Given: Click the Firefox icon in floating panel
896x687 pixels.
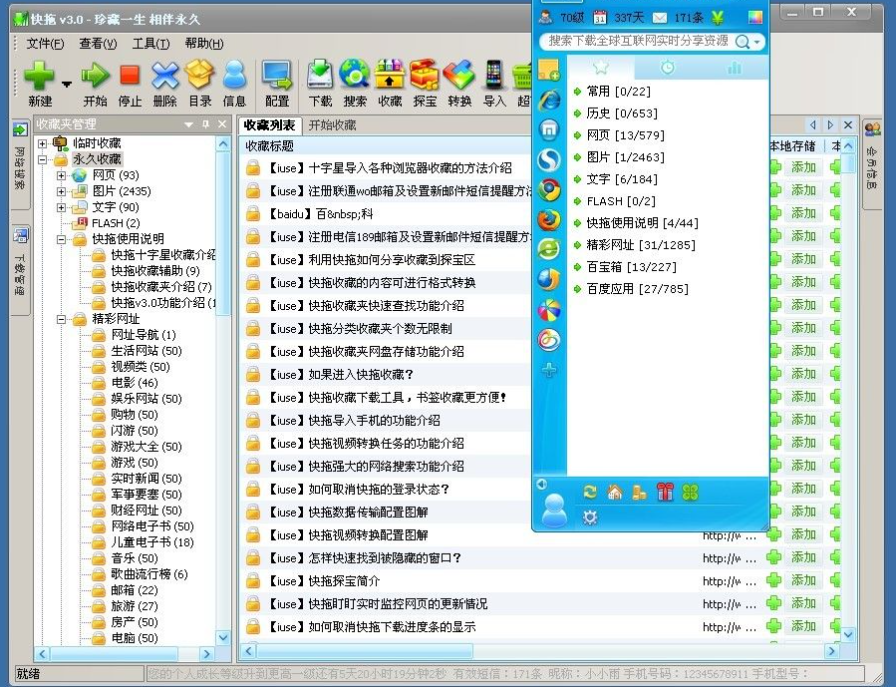Looking at the screenshot, I should pos(549,220).
